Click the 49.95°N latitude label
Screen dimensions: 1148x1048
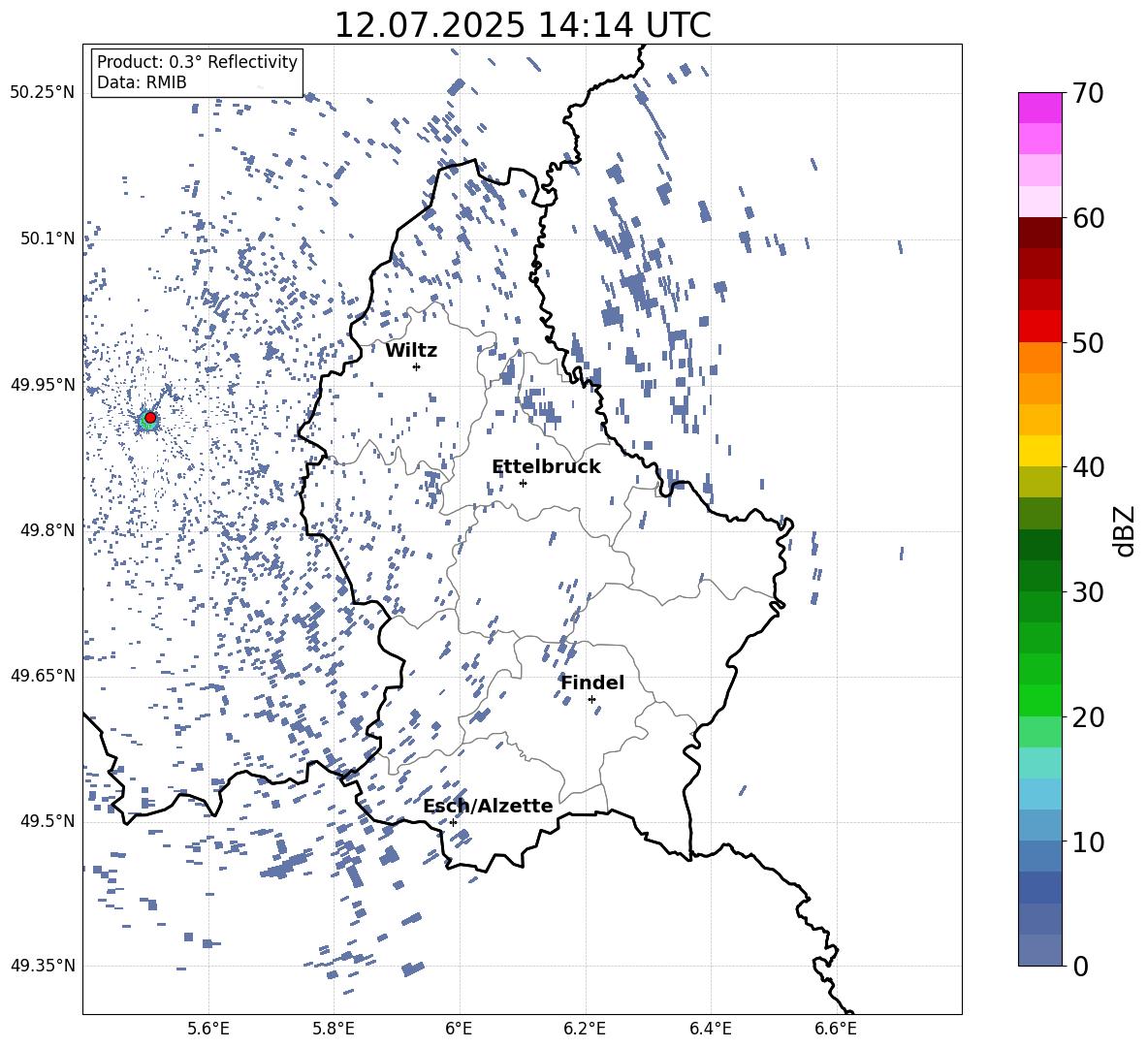point(43,385)
